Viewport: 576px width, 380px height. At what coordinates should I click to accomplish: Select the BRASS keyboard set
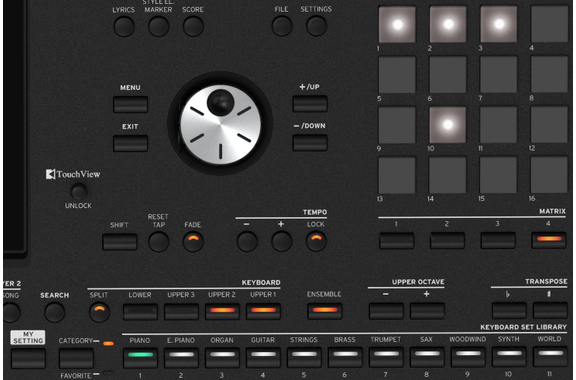tap(345, 358)
